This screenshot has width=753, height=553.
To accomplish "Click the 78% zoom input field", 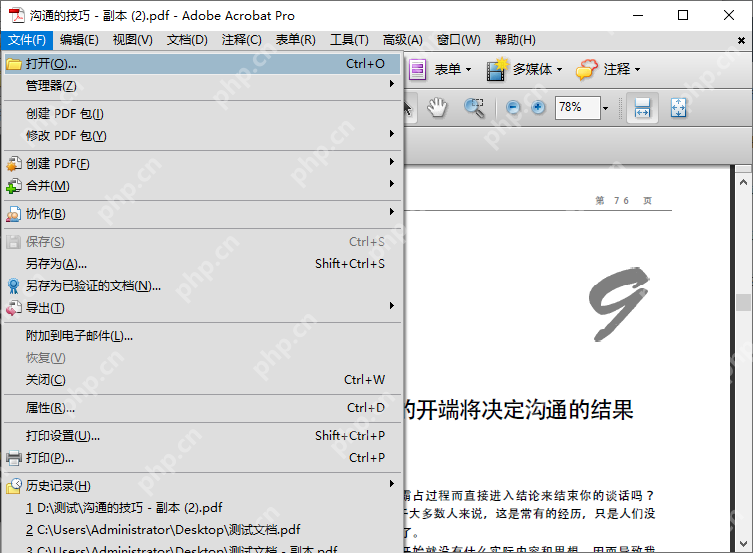I will click(x=577, y=108).
